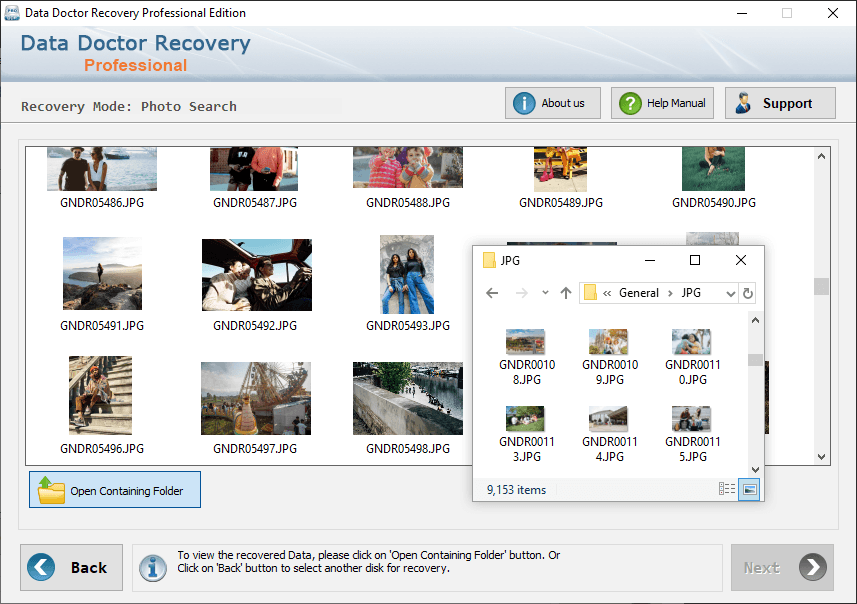Select the GNDR05493.JPG photo
857x604 pixels.
[x=407, y=274]
